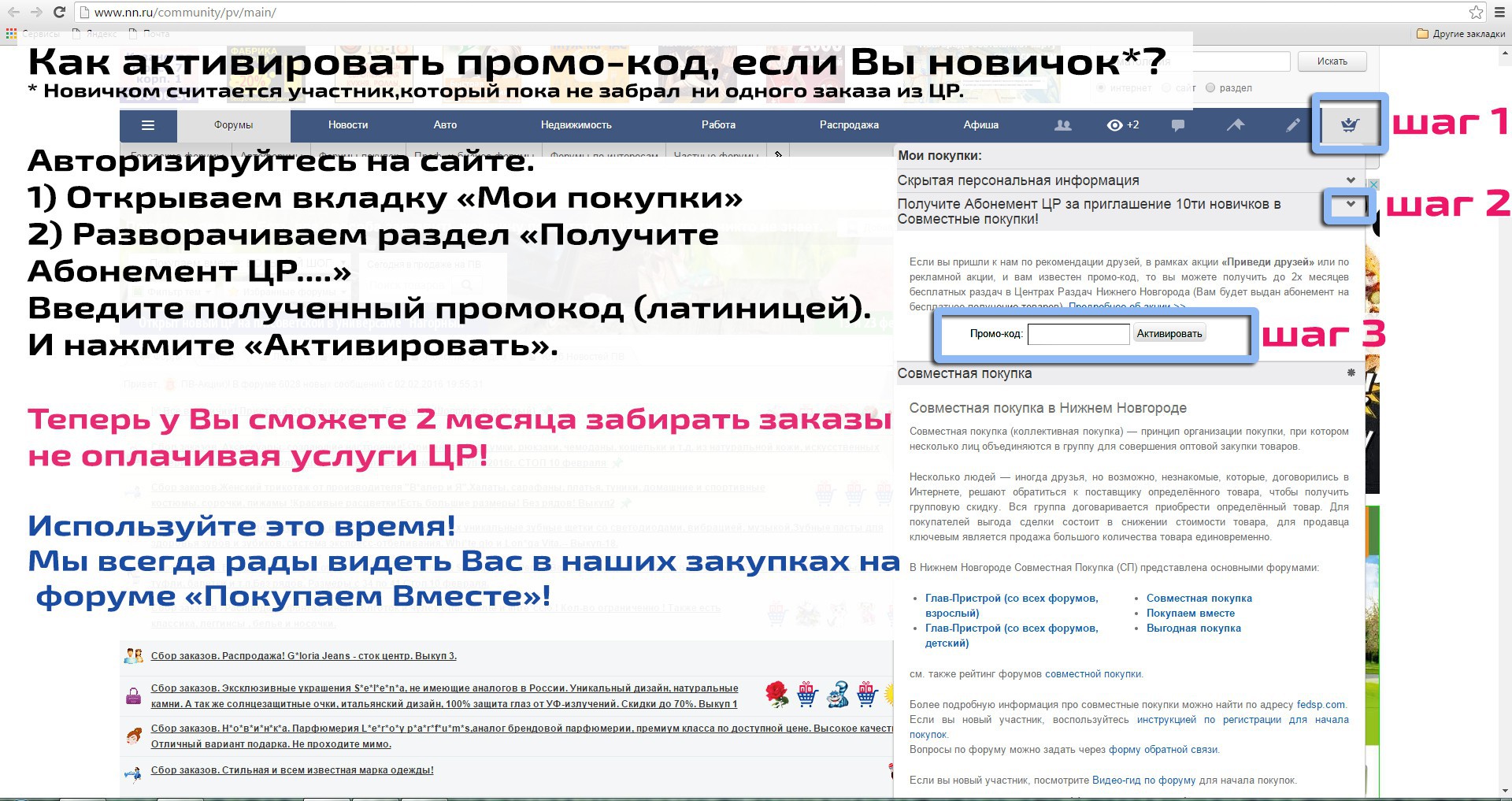Click the browser address bar
Image resolution: width=1512 pixels, height=801 pixels.
click(x=772, y=12)
